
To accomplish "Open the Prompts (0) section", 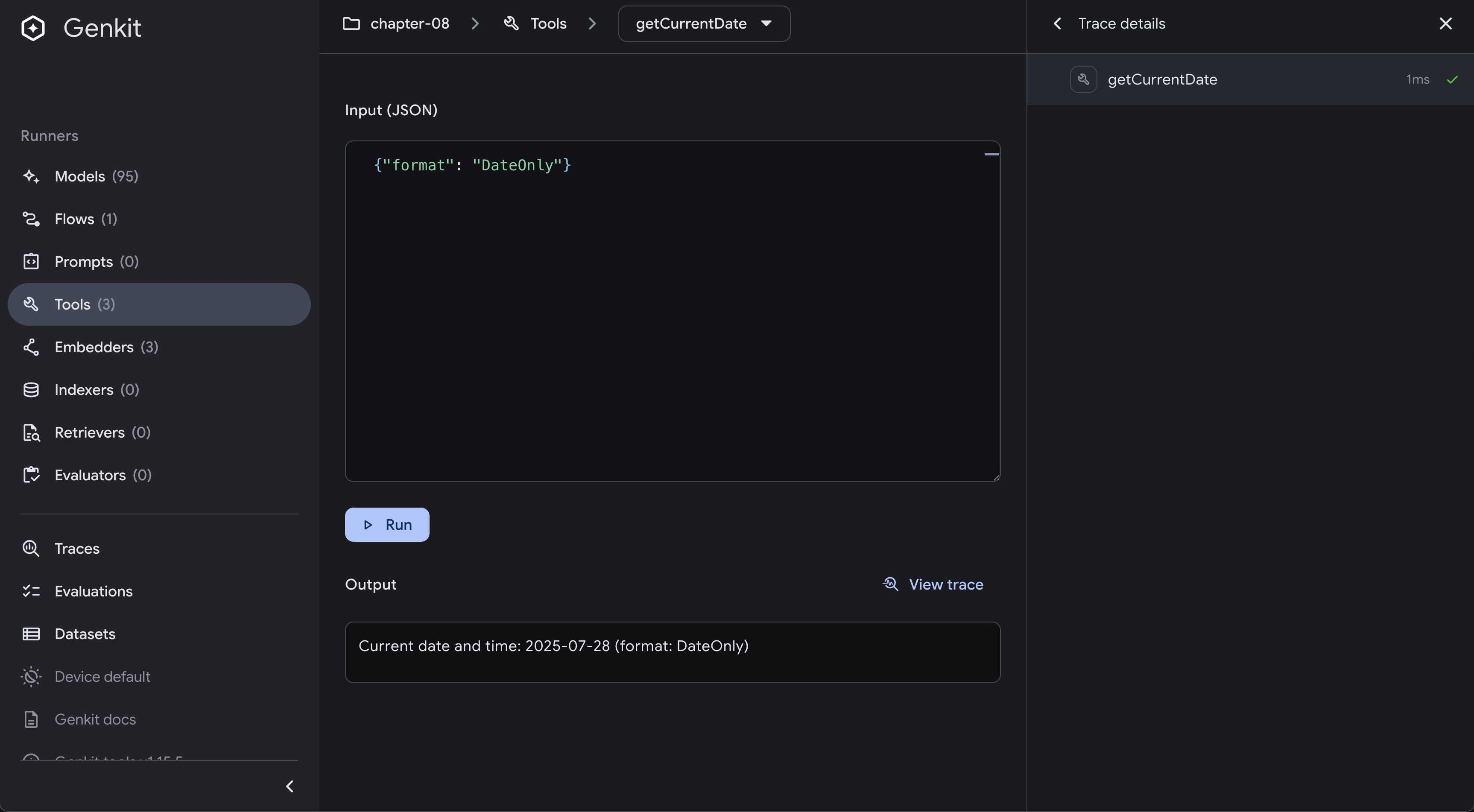I will tap(159, 262).
